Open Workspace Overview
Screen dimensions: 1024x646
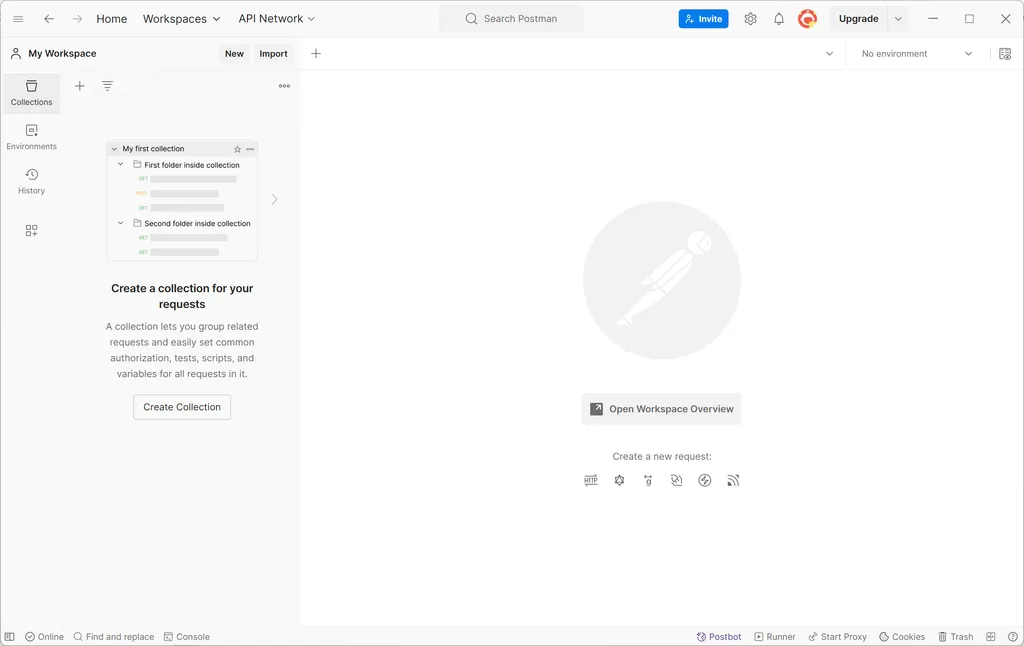[661, 409]
